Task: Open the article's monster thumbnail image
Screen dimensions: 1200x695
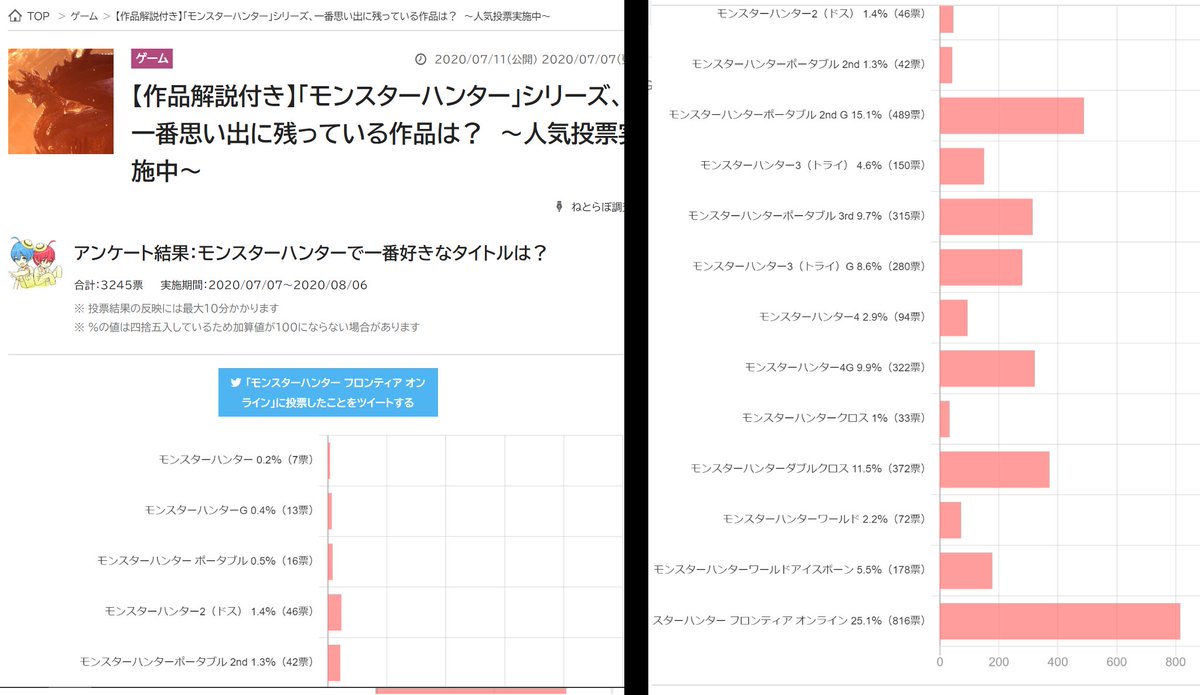Action: click(x=60, y=100)
